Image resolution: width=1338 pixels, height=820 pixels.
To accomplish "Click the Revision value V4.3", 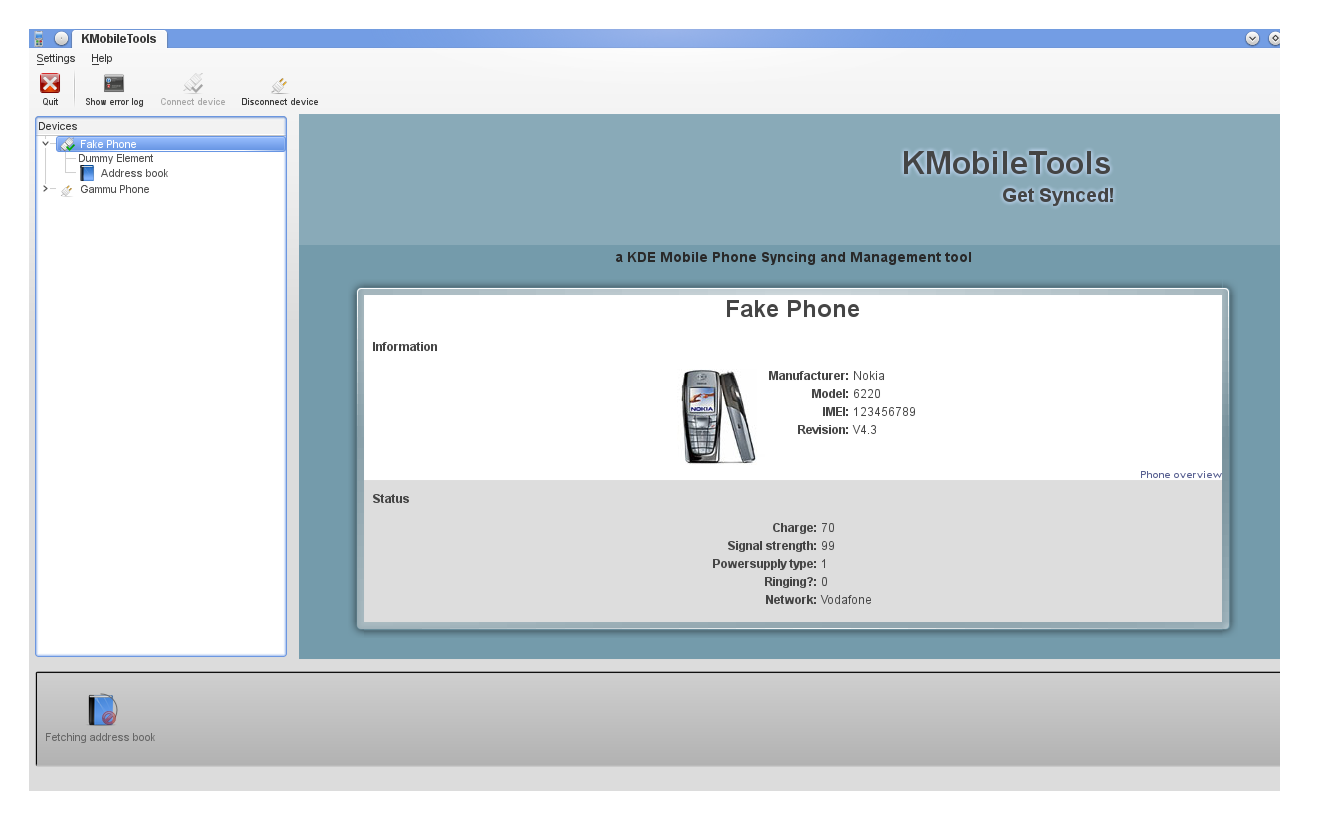I will pyautogui.click(x=865, y=430).
